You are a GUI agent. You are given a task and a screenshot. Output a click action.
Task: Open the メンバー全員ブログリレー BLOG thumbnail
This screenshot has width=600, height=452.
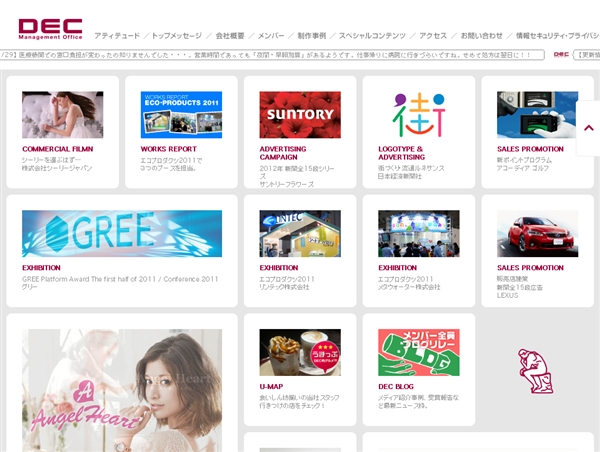[419, 352]
